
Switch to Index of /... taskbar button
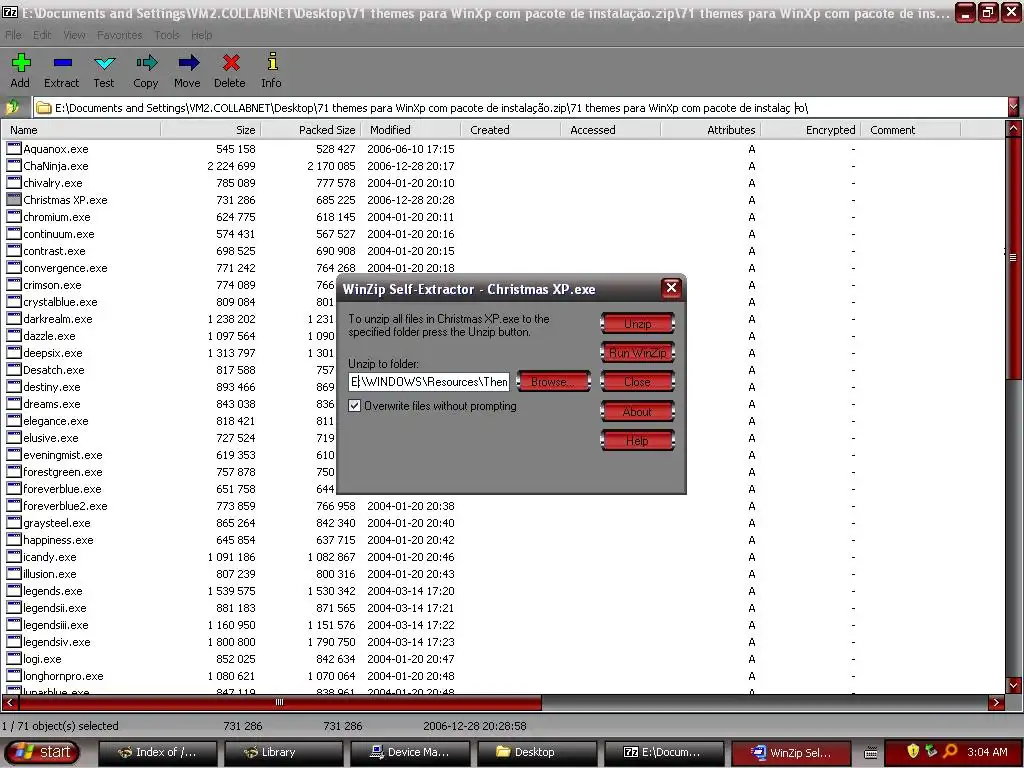pyautogui.click(x=158, y=752)
